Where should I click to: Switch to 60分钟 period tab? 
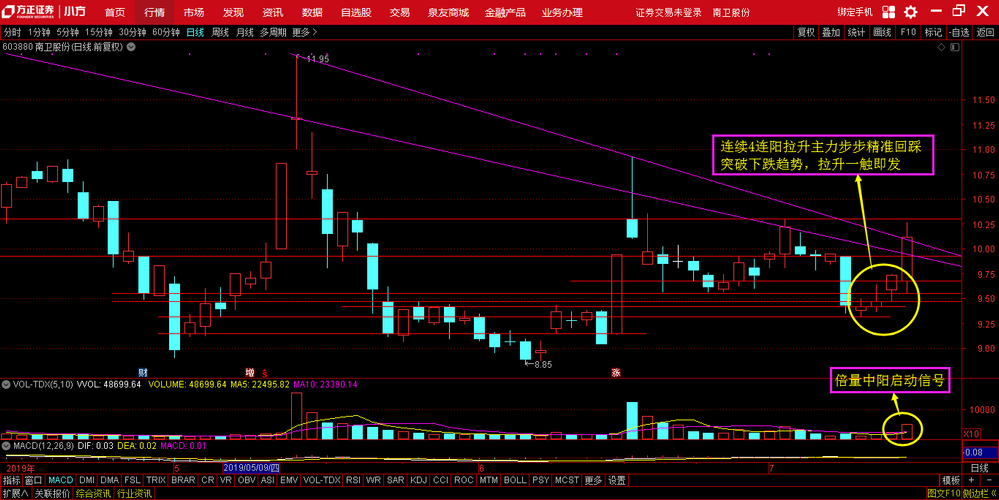pos(166,32)
